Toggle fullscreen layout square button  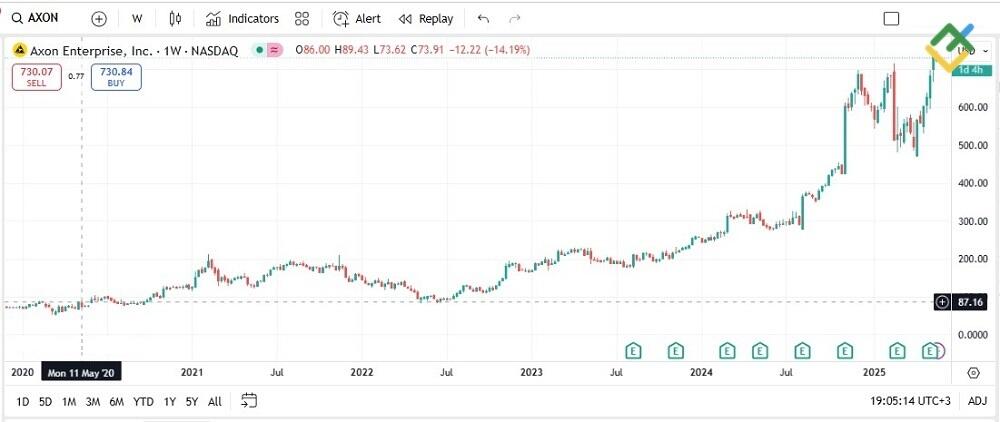(892, 18)
